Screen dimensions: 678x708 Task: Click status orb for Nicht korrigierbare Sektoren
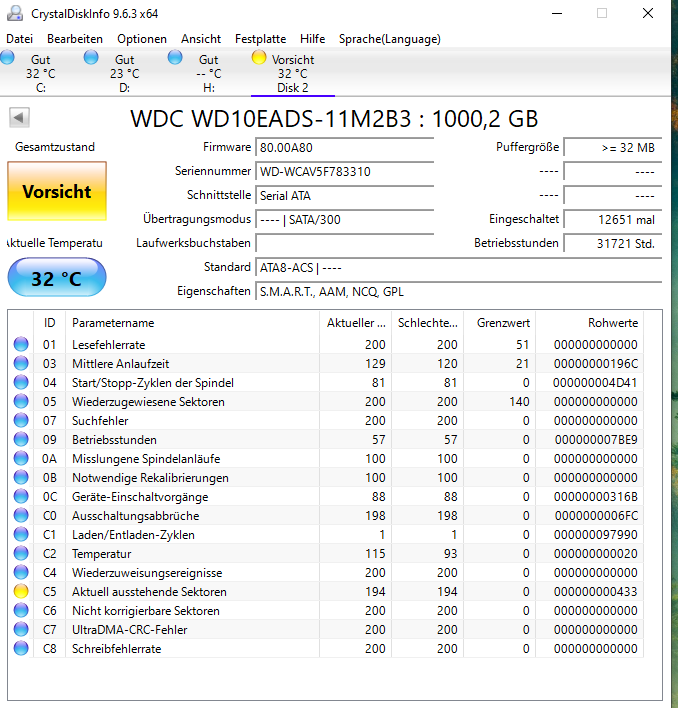(x=21, y=610)
